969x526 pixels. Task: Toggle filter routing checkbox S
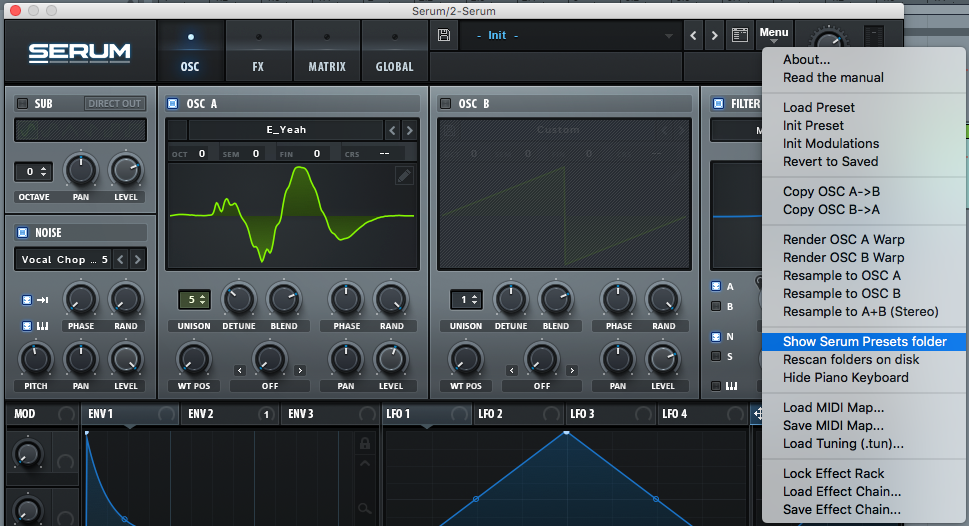(716, 356)
